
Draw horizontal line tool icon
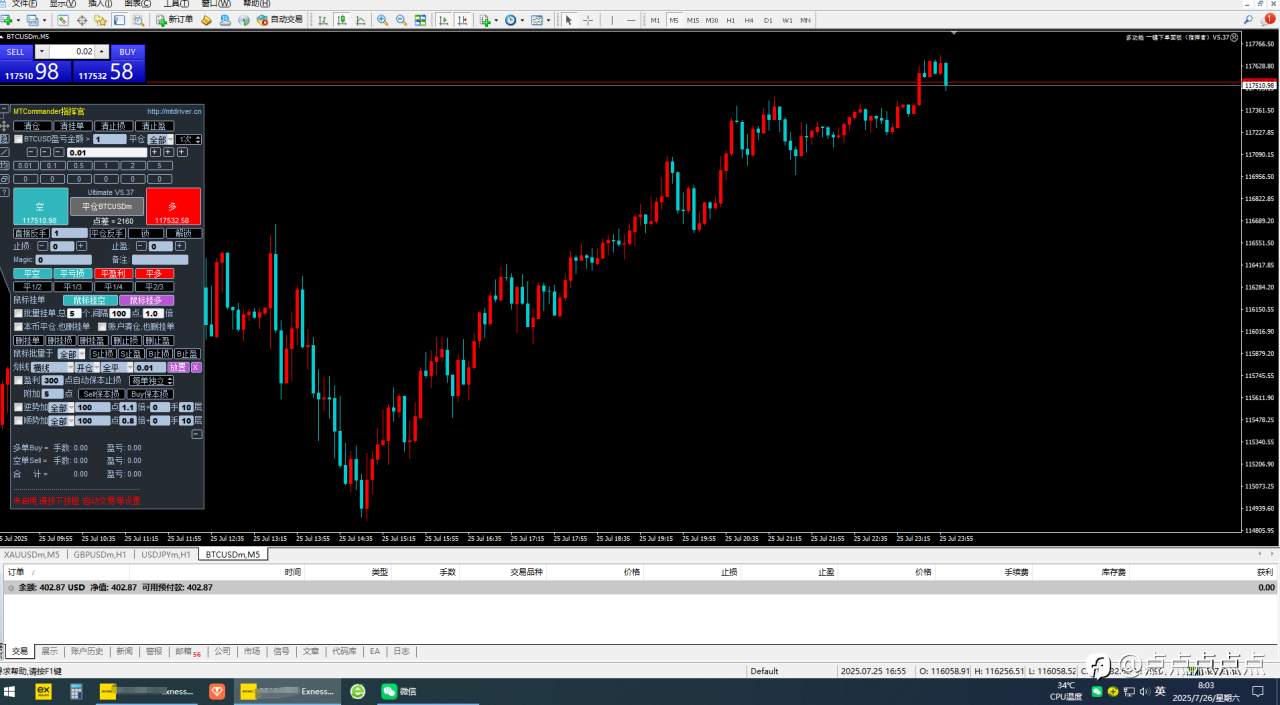click(x=632, y=20)
